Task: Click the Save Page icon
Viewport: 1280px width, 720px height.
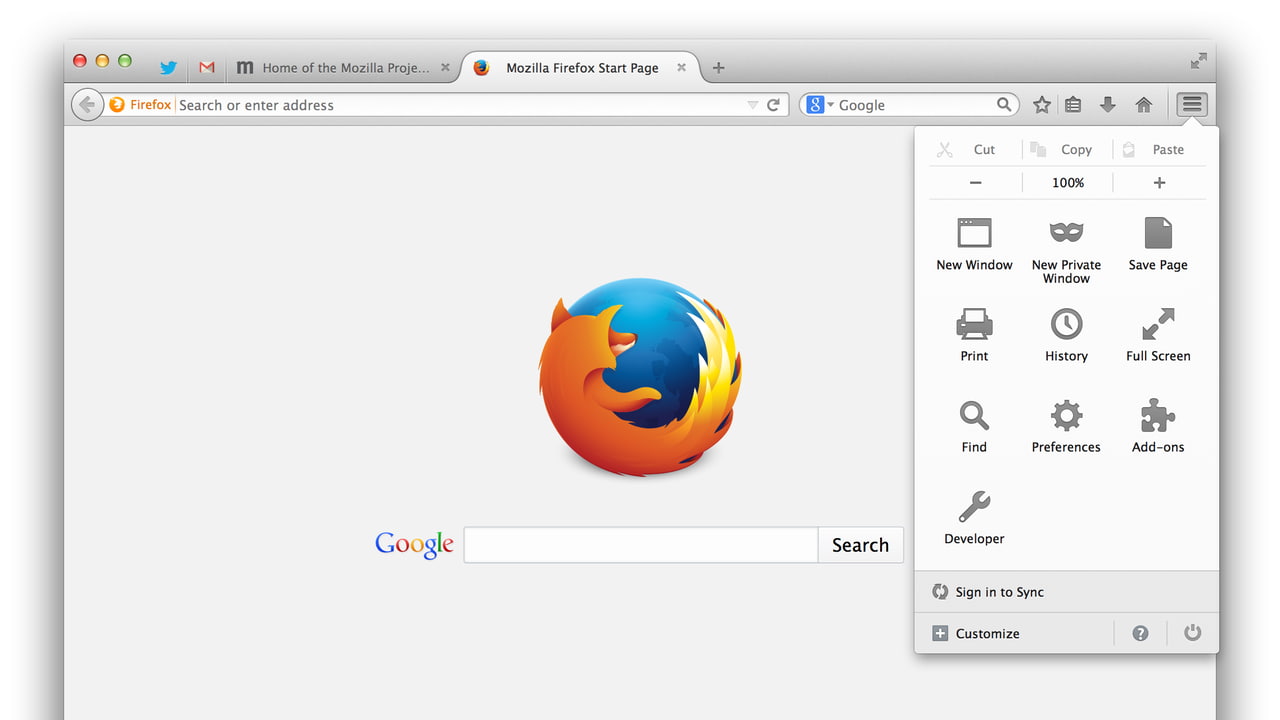Action: click(1158, 232)
